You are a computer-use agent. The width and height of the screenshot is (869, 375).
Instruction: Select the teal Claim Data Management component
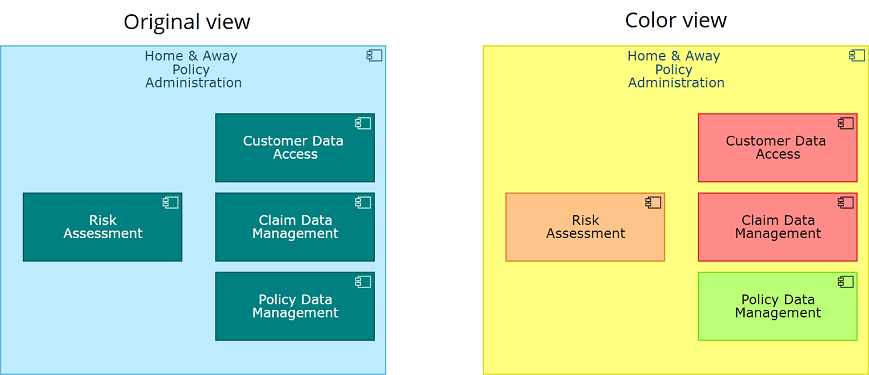coord(295,227)
